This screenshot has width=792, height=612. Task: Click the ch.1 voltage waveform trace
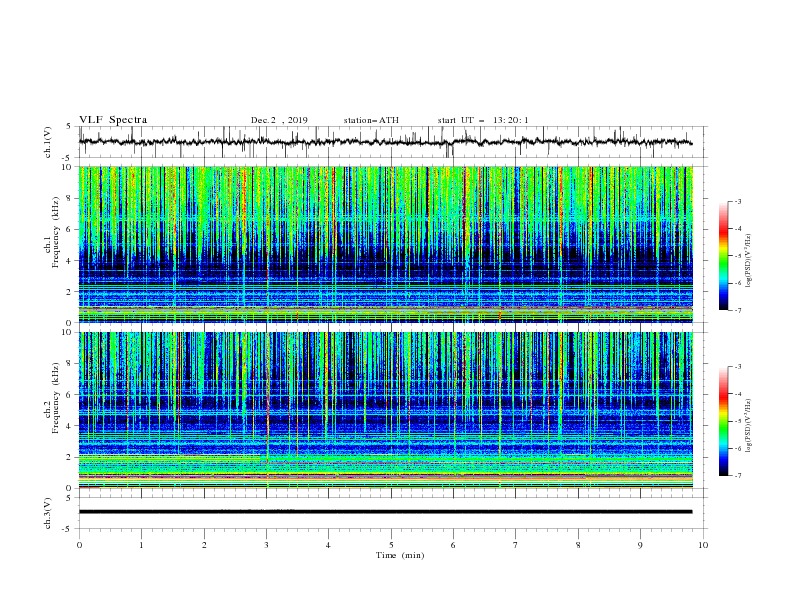click(385, 142)
